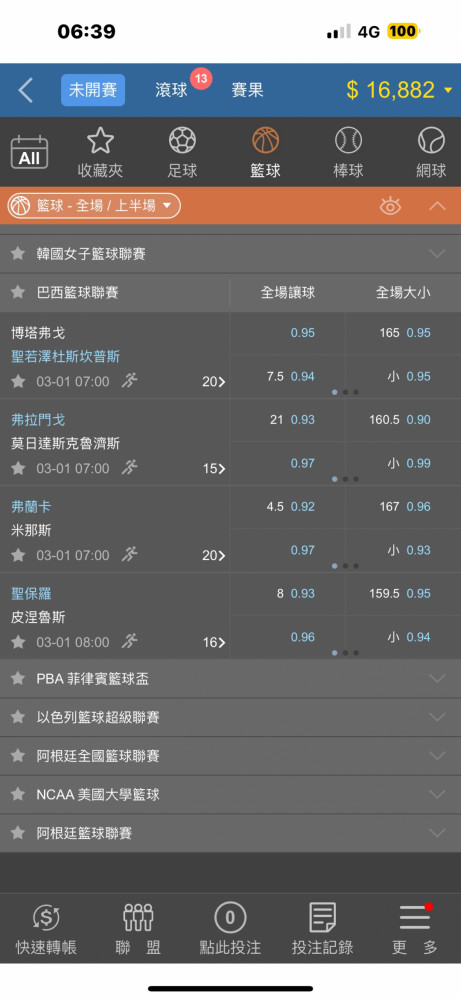Select the 網球 tennis icon

pyautogui.click(x=431, y=140)
